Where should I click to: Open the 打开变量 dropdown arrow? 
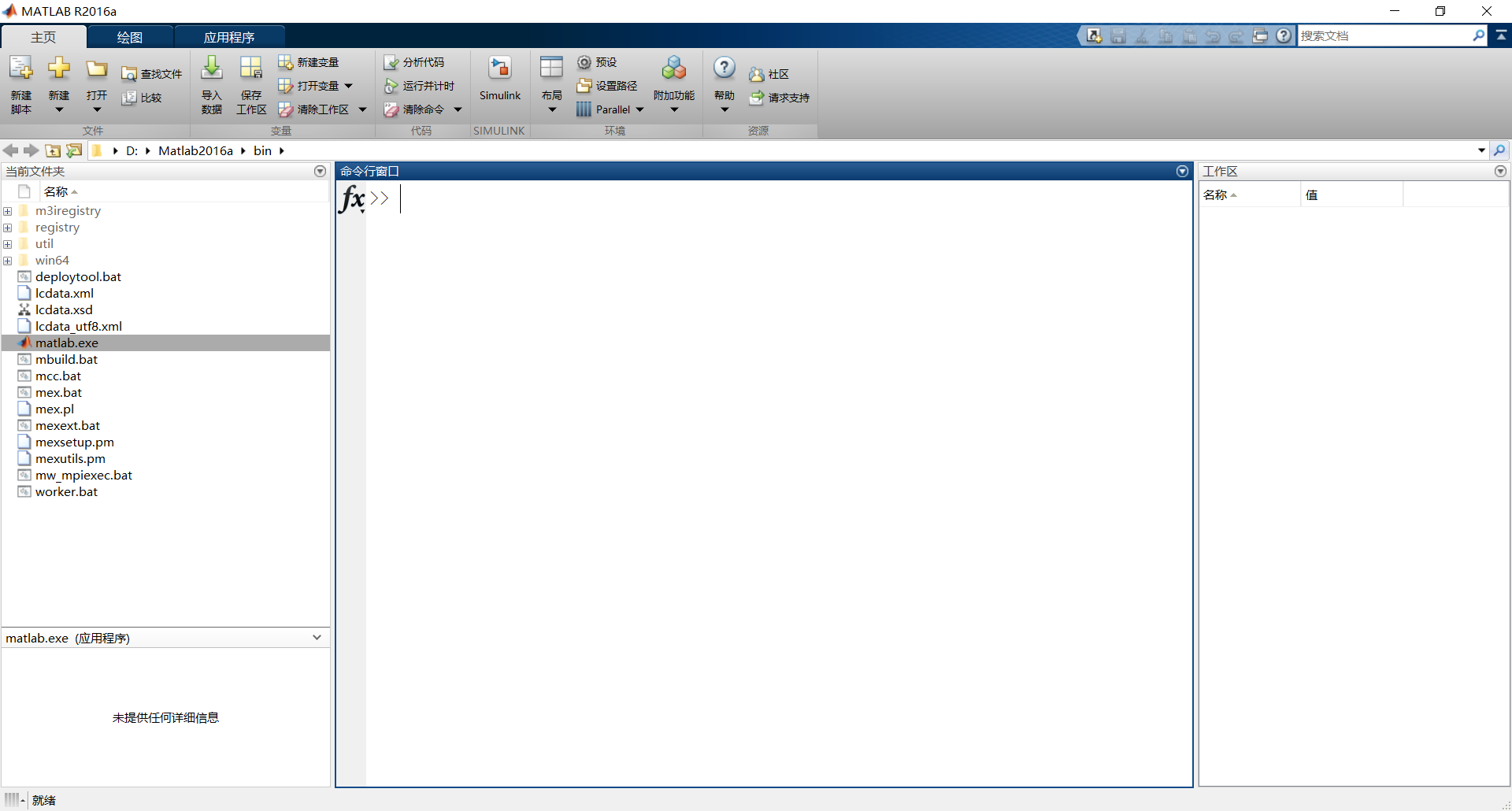coord(348,86)
